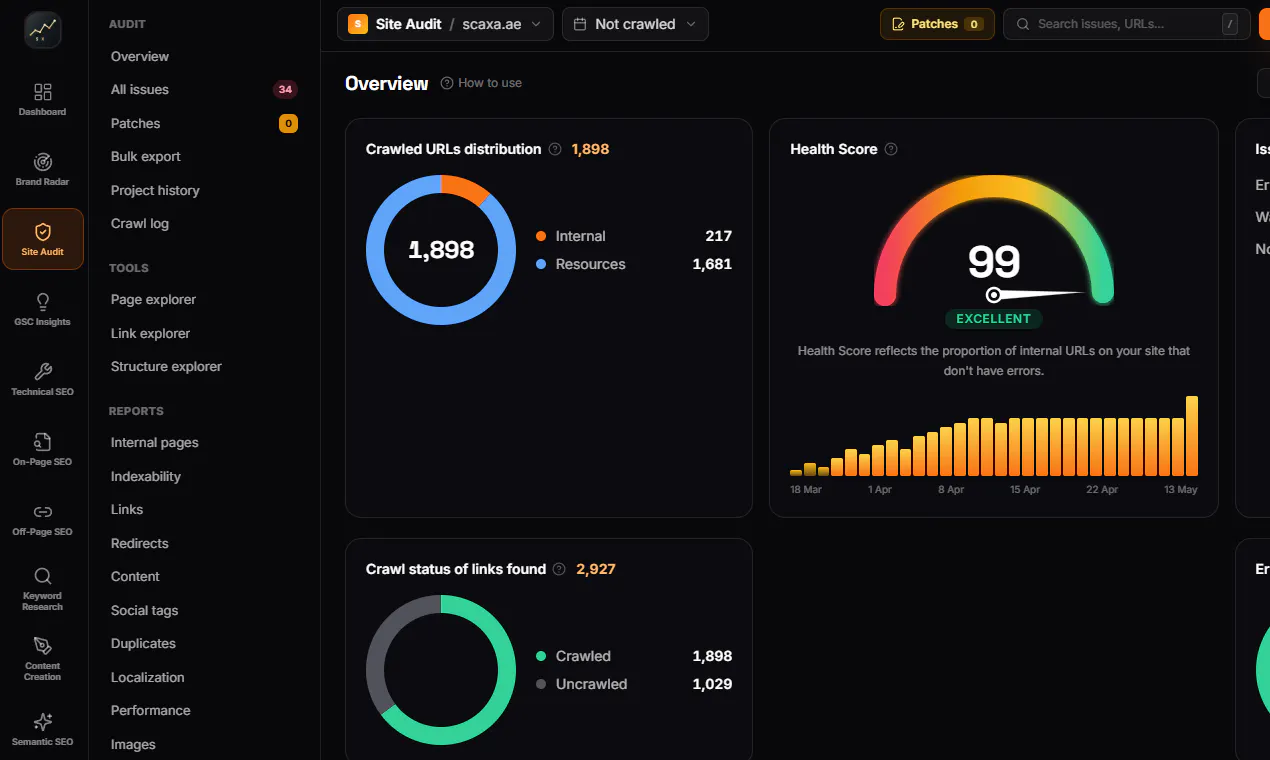The width and height of the screenshot is (1270, 760).
Task: Click help icon beside Crawl status of links found
Action: pos(559,569)
